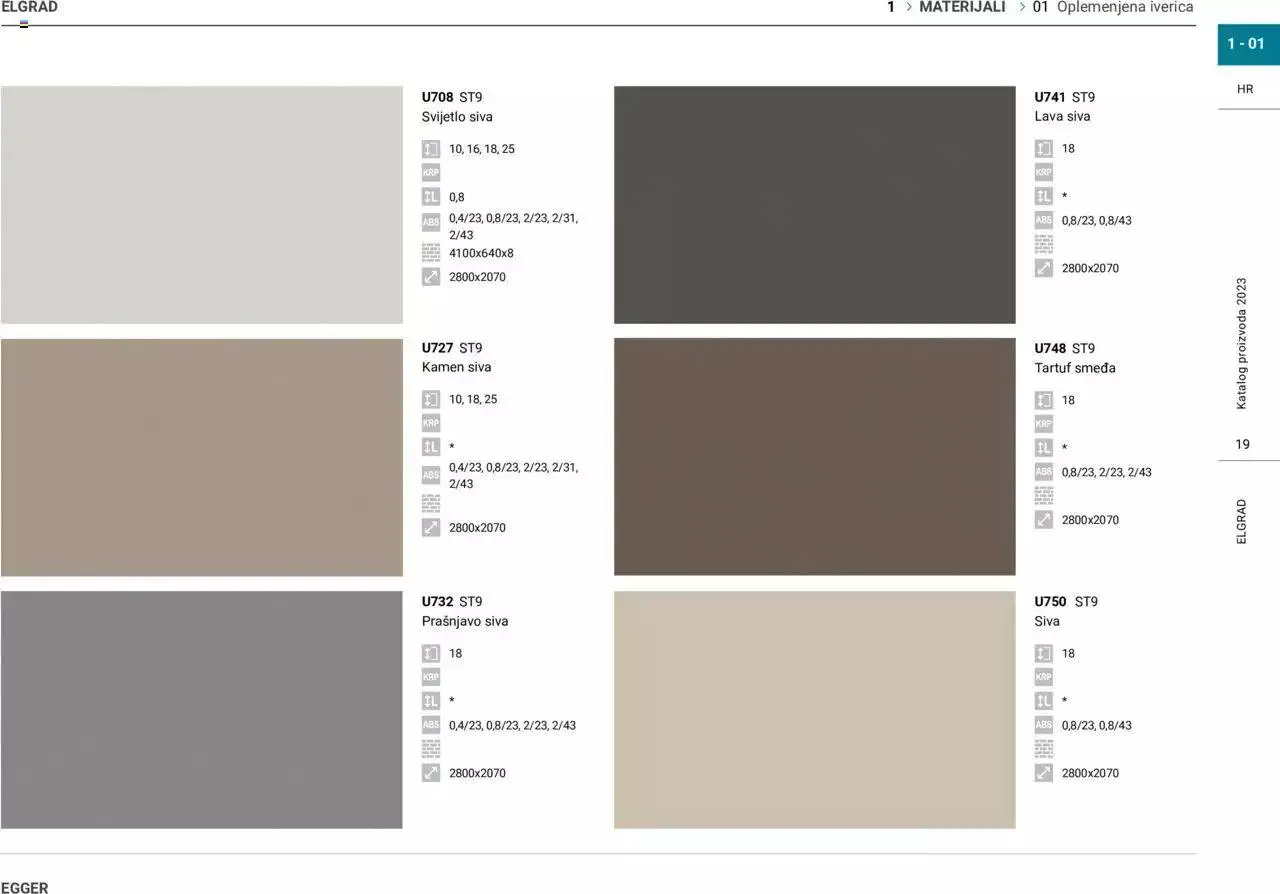
Task: Open the MATERIJALI breadcrumb item
Action: [962, 7]
